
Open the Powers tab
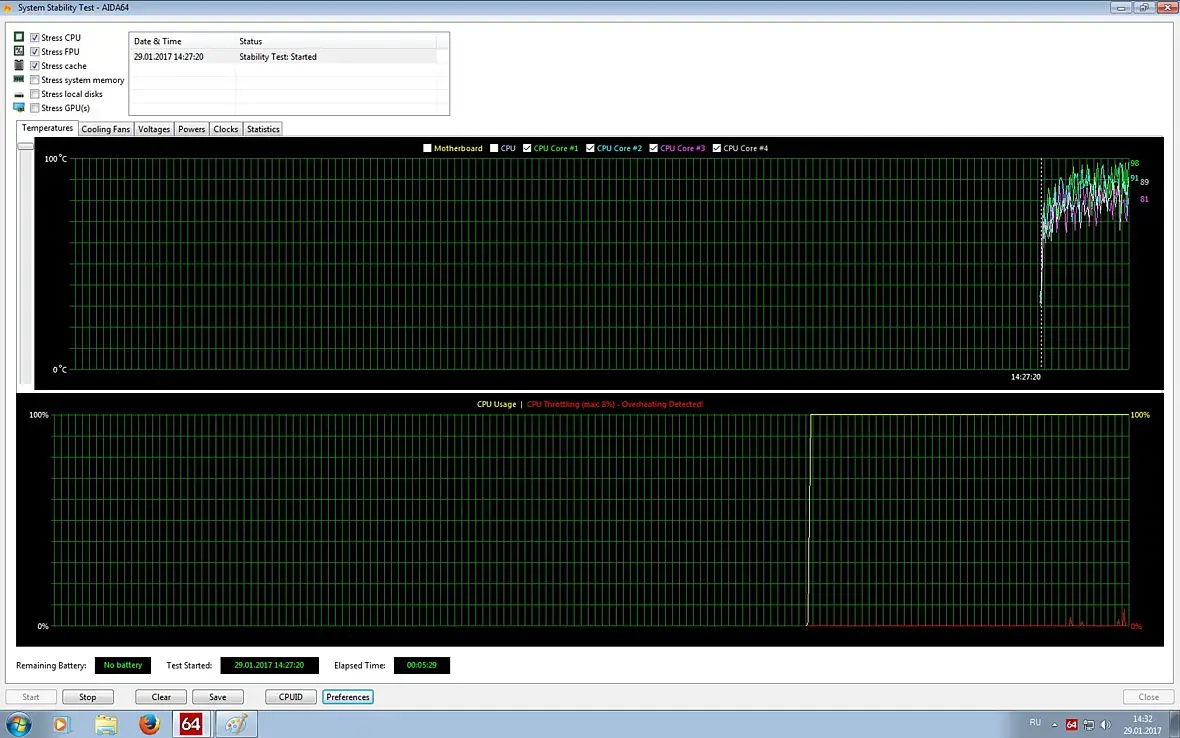(191, 129)
